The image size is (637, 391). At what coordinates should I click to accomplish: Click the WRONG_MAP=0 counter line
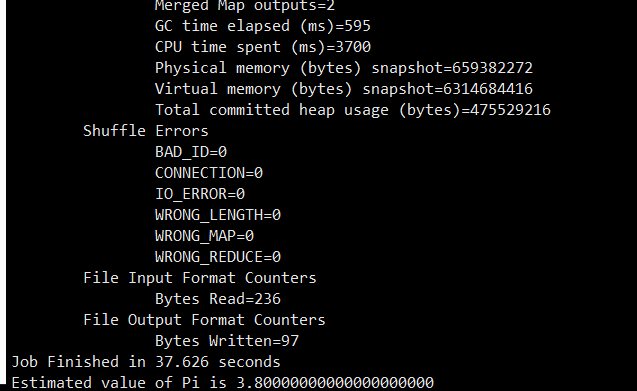pos(204,236)
